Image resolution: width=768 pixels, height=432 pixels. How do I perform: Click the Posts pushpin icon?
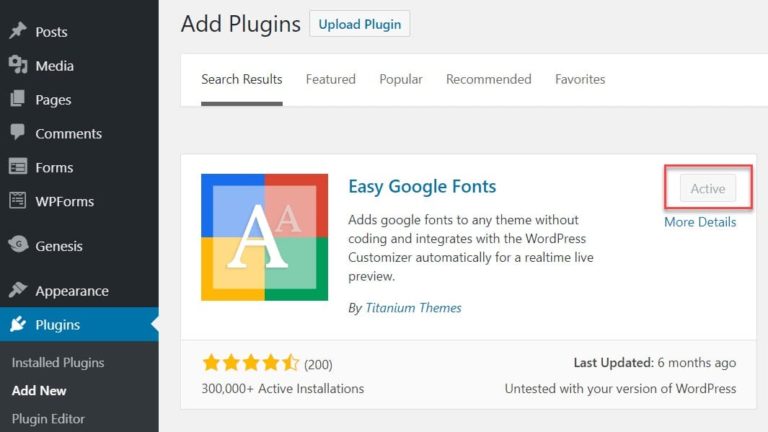tap(18, 31)
